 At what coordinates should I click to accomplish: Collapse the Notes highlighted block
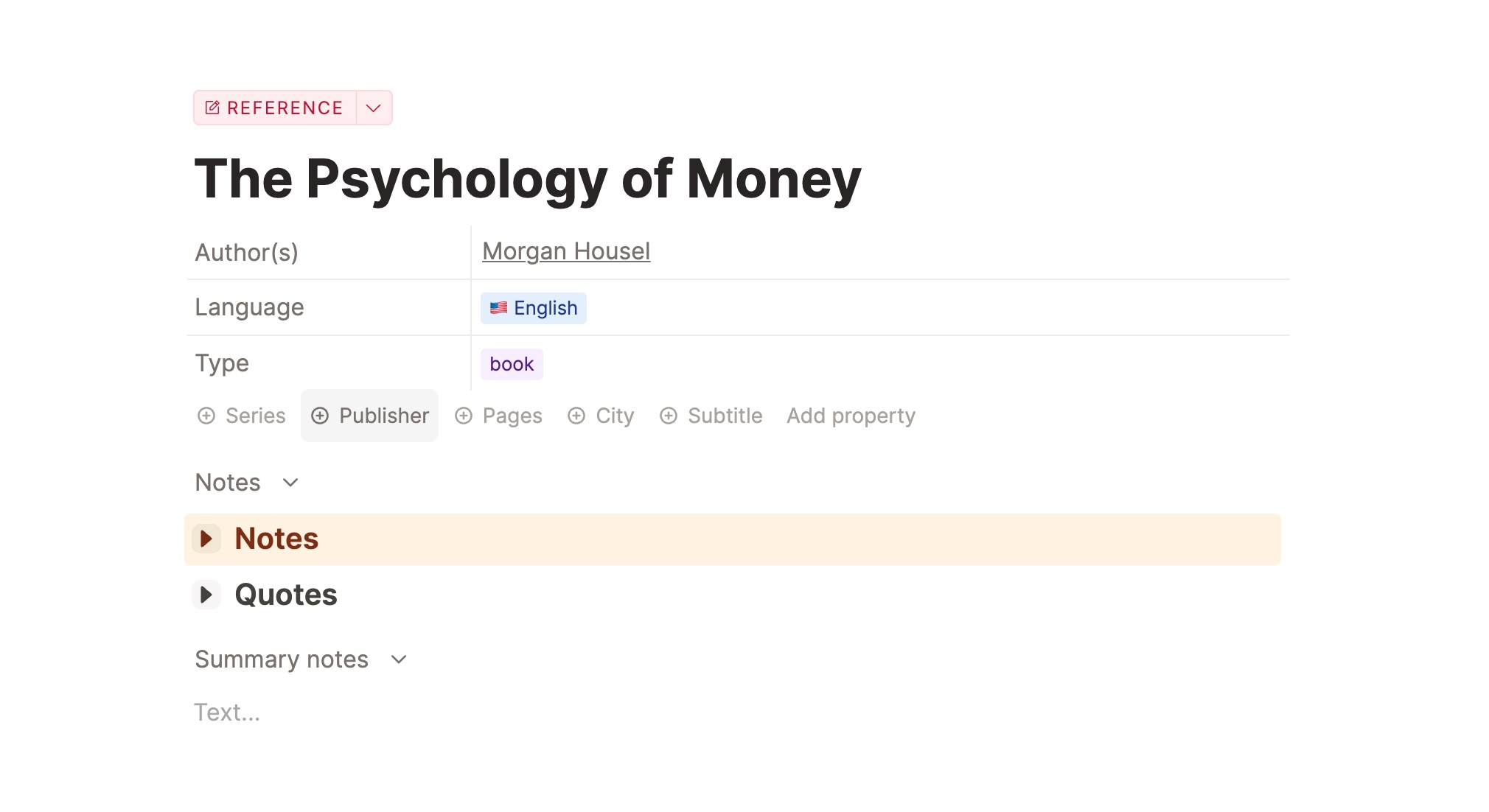tap(207, 538)
